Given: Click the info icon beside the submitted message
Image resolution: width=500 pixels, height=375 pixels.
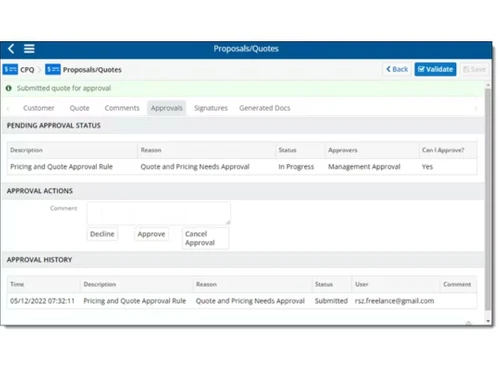Looking at the screenshot, I should 9,88.
